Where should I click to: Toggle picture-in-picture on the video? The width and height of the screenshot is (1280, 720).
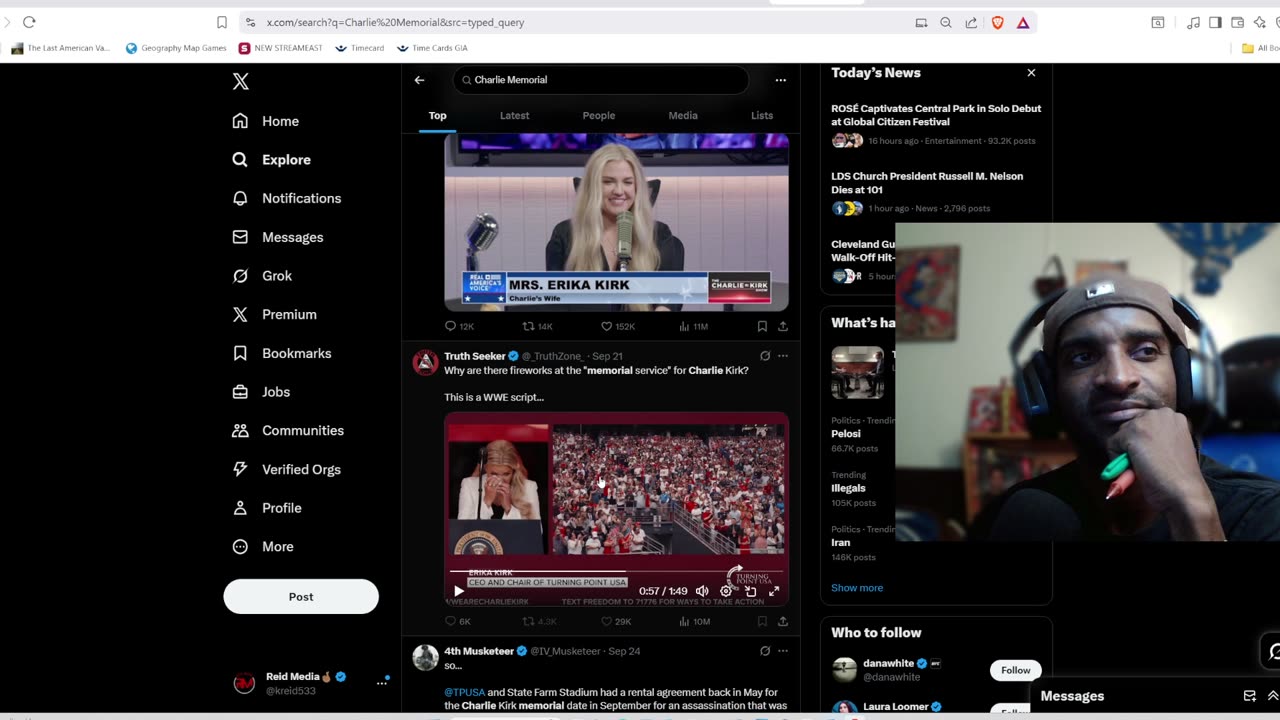click(750, 591)
